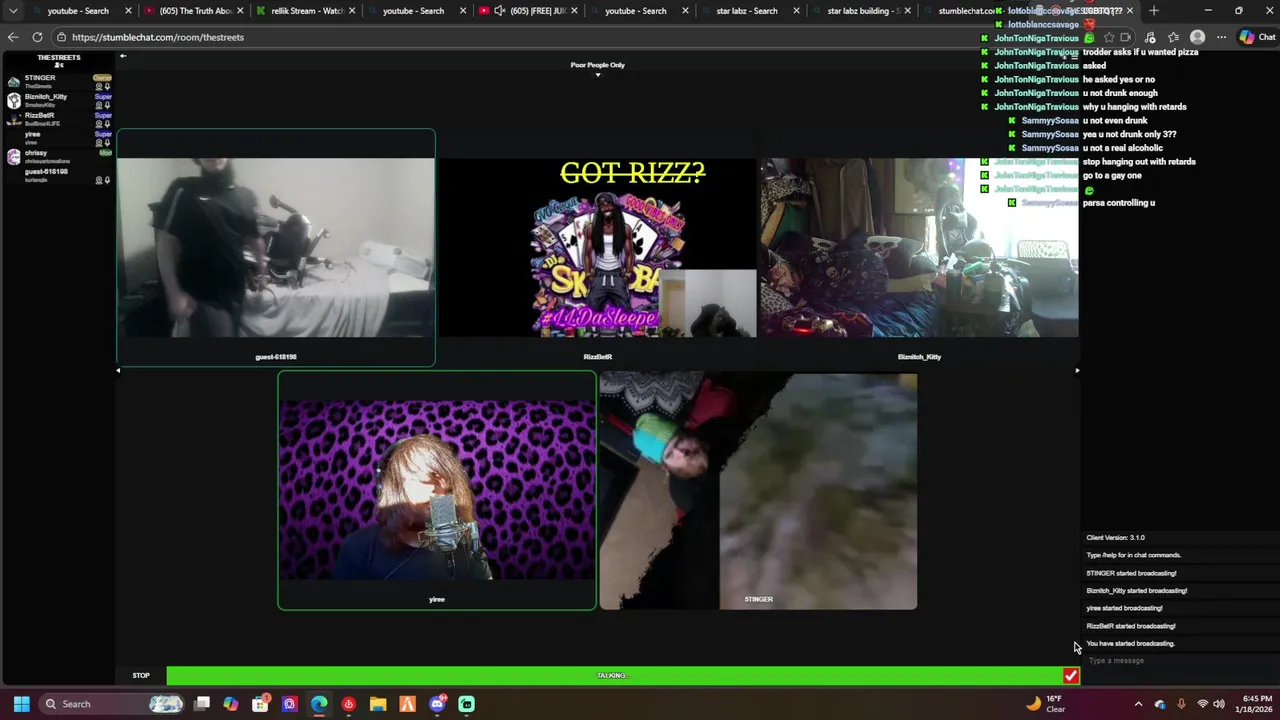Open the Copilot Chat button
This screenshot has width=1280, height=720.
(x=1257, y=37)
